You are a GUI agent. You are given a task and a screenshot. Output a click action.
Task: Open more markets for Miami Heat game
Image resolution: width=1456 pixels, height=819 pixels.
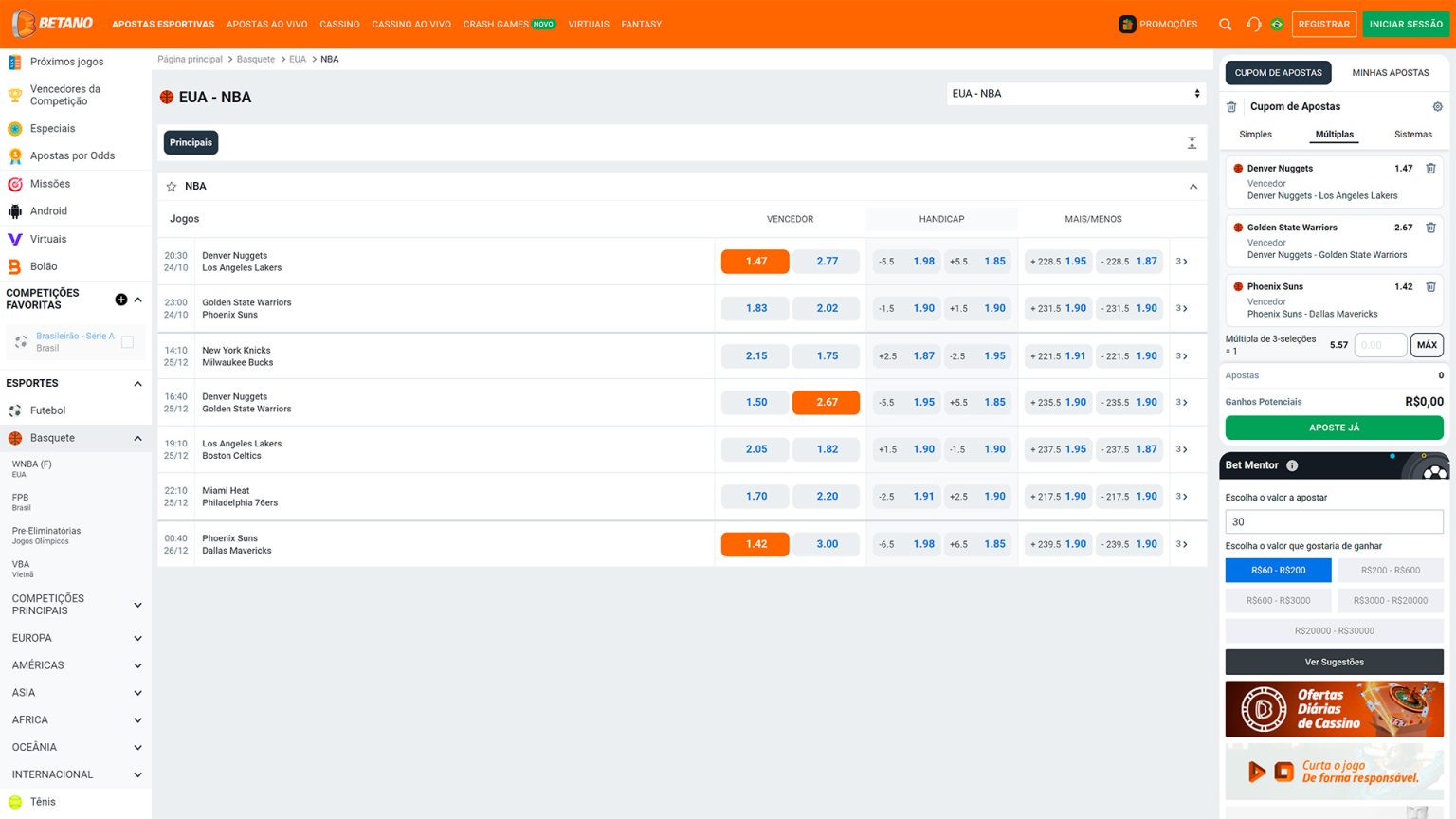point(1182,497)
